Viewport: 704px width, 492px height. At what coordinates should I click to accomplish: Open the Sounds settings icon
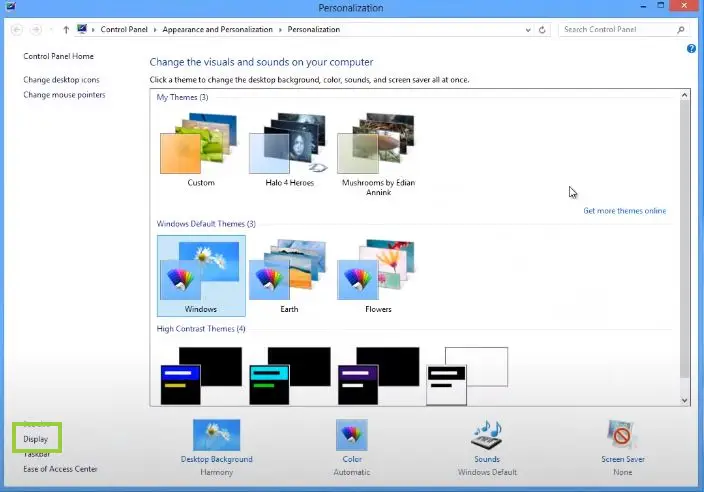tap(487, 435)
